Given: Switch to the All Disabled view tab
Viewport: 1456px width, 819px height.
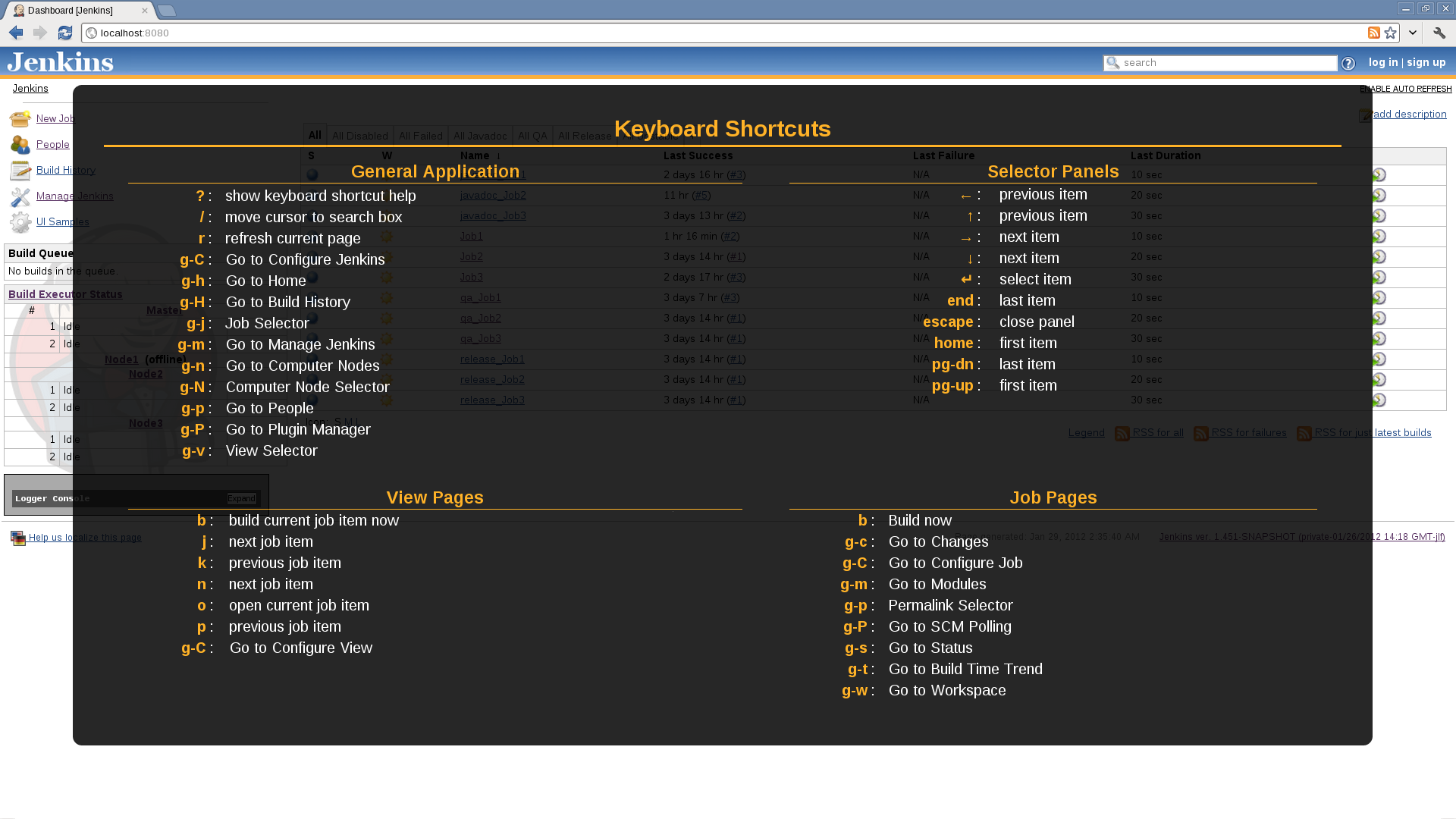Looking at the screenshot, I should (x=359, y=136).
